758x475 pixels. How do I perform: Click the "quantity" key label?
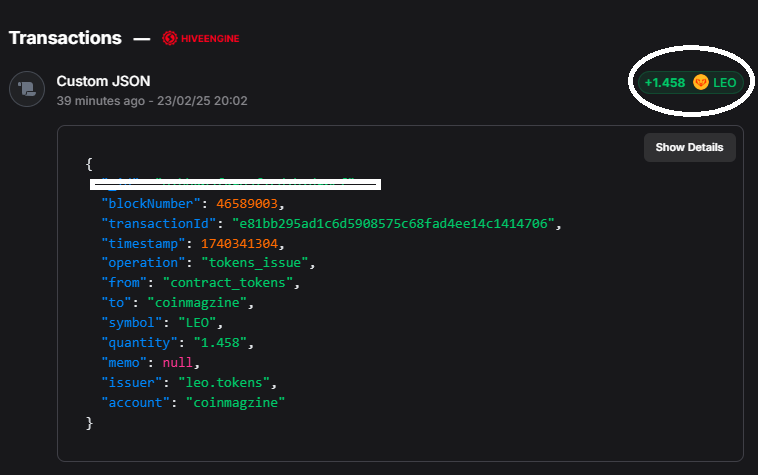click(139, 343)
